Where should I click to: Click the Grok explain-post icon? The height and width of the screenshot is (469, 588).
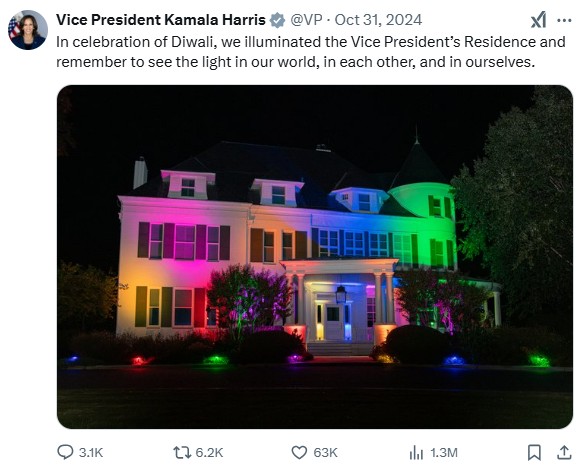[538, 20]
